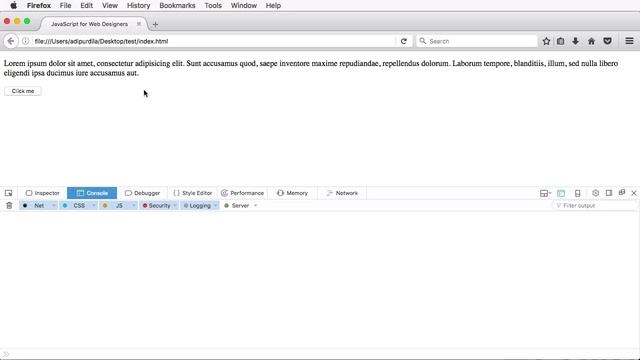Close the developer tools panel
Viewport: 640px width, 360px height.
point(634,193)
